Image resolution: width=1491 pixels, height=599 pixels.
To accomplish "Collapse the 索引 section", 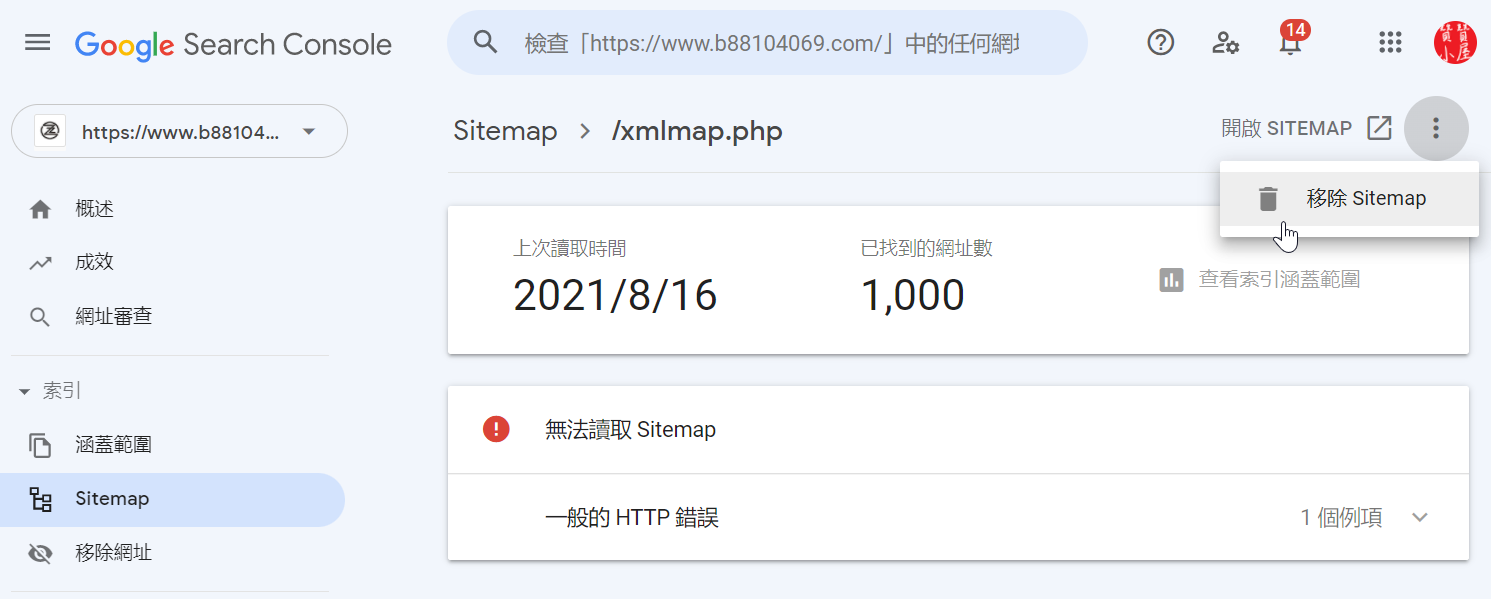I will [x=49, y=391].
